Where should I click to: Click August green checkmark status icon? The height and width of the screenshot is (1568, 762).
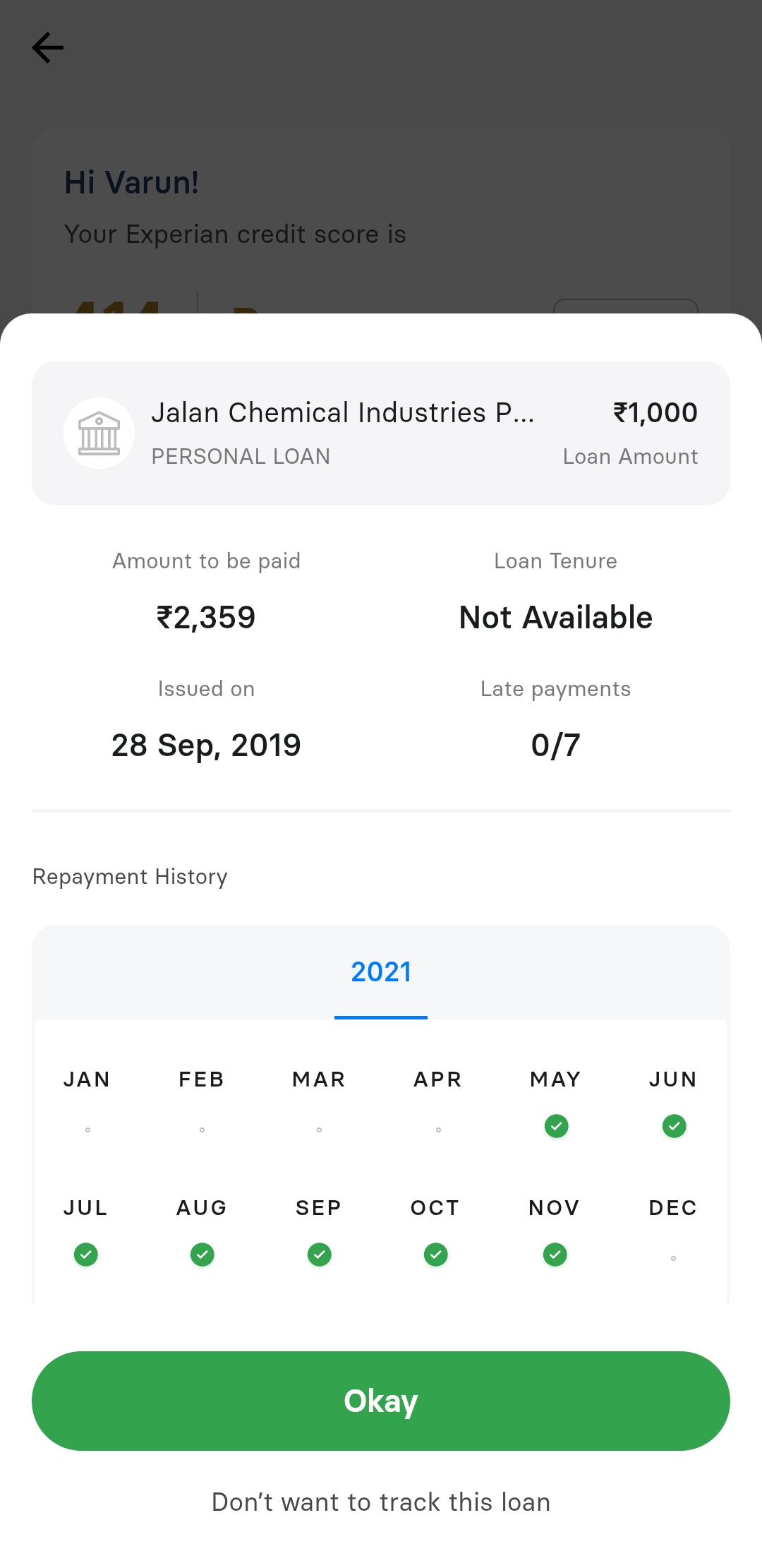(202, 1255)
